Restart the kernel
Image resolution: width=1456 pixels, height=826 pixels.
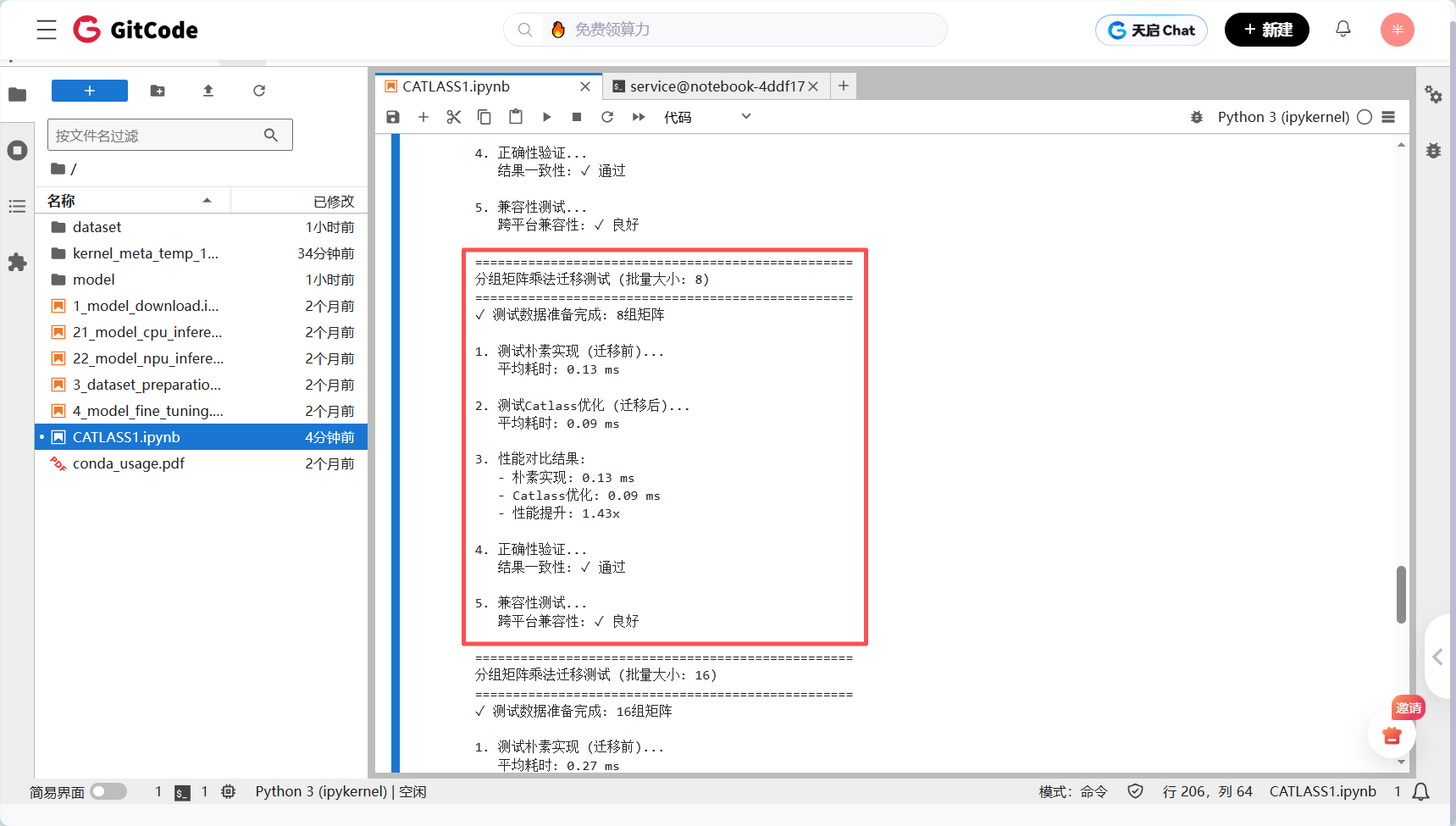point(607,117)
